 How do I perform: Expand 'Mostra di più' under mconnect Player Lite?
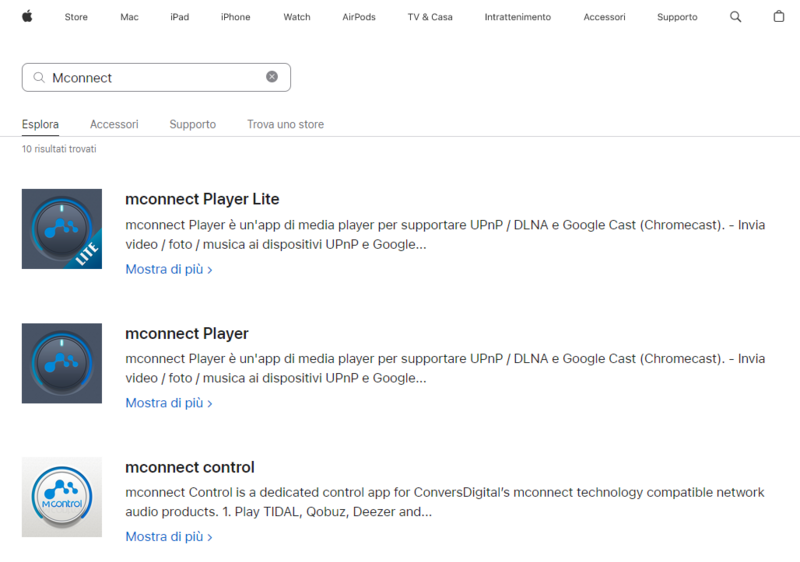pyautogui.click(x=168, y=269)
